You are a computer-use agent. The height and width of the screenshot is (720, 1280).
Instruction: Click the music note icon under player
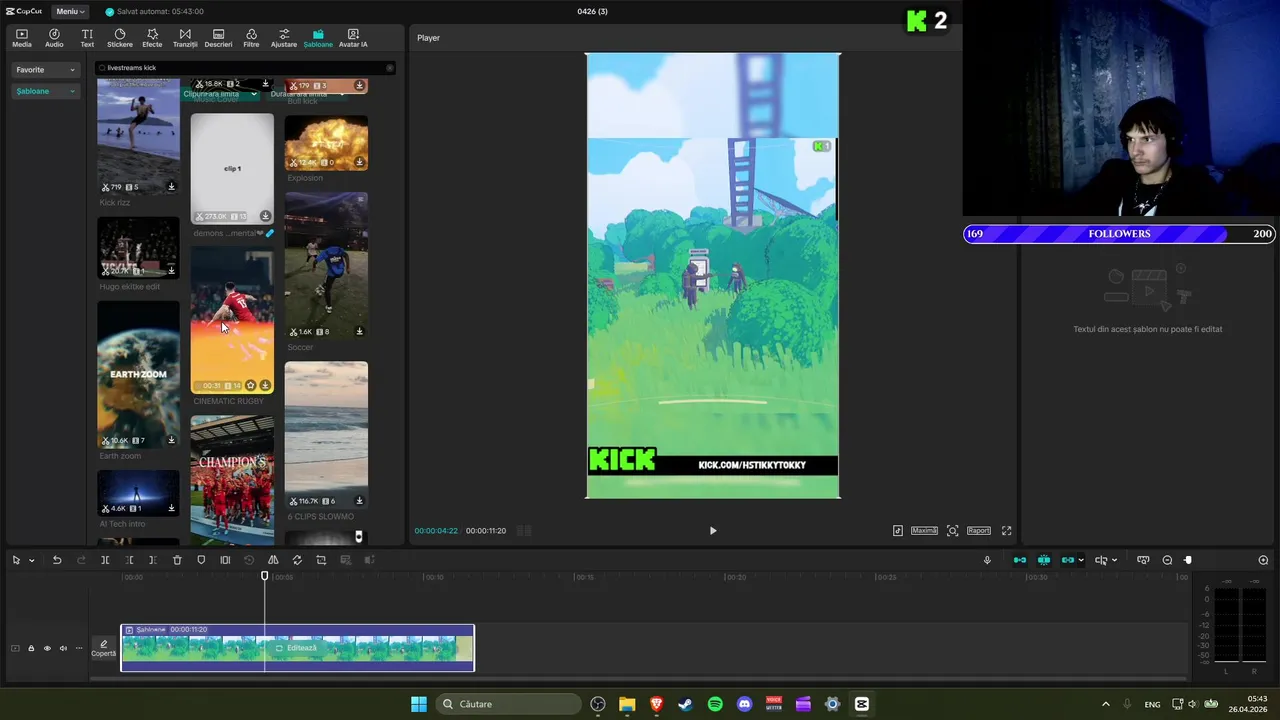tap(898, 531)
